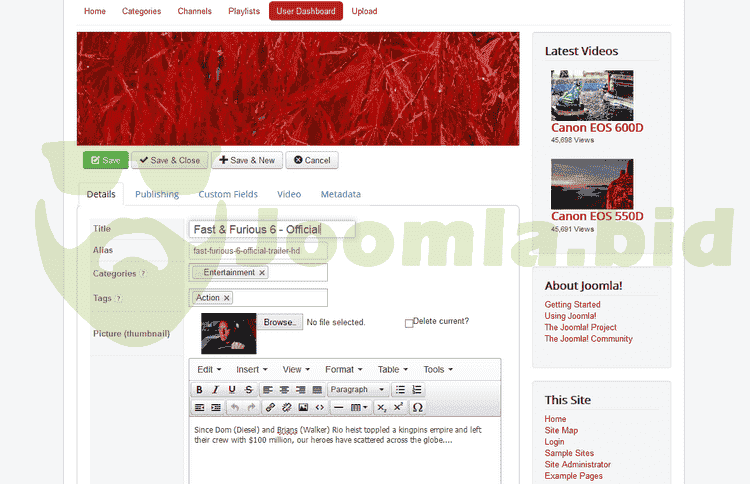The width and height of the screenshot is (750, 484).
Task: Toggle bold formatting in the editor
Action: pyautogui.click(x=200, y=390)
